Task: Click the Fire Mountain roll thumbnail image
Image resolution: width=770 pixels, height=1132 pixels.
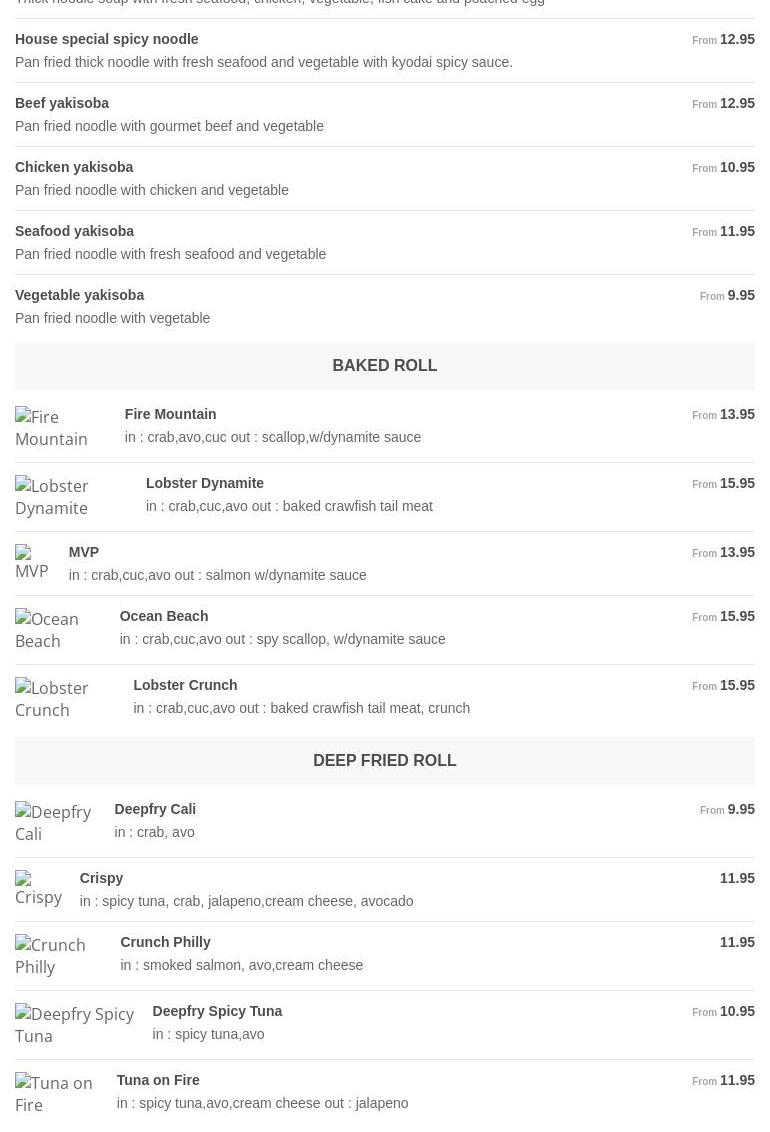Action: (x=52, y=428)
